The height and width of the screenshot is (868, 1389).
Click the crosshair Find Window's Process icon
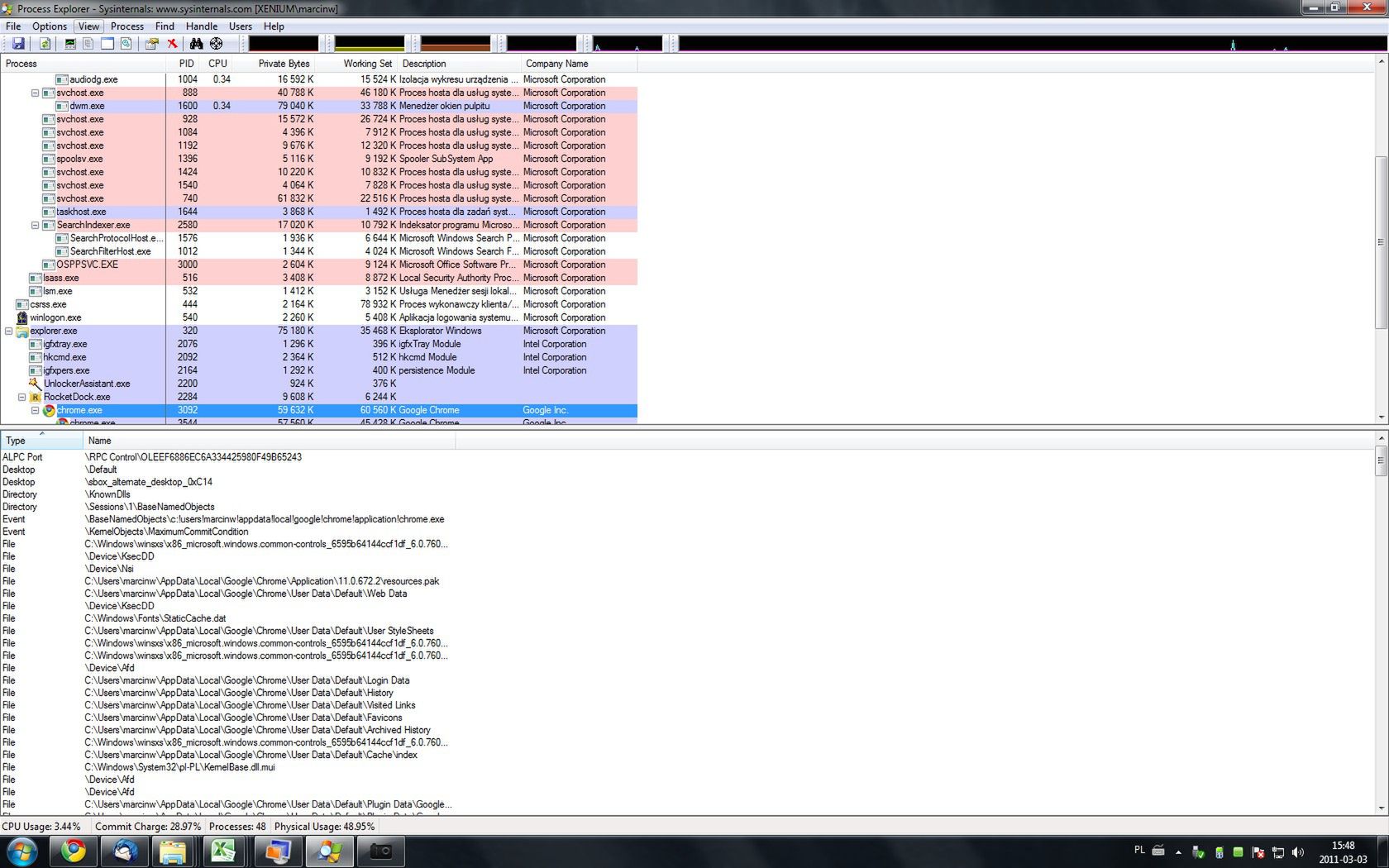pyautogui.click(x=216, y=43)
